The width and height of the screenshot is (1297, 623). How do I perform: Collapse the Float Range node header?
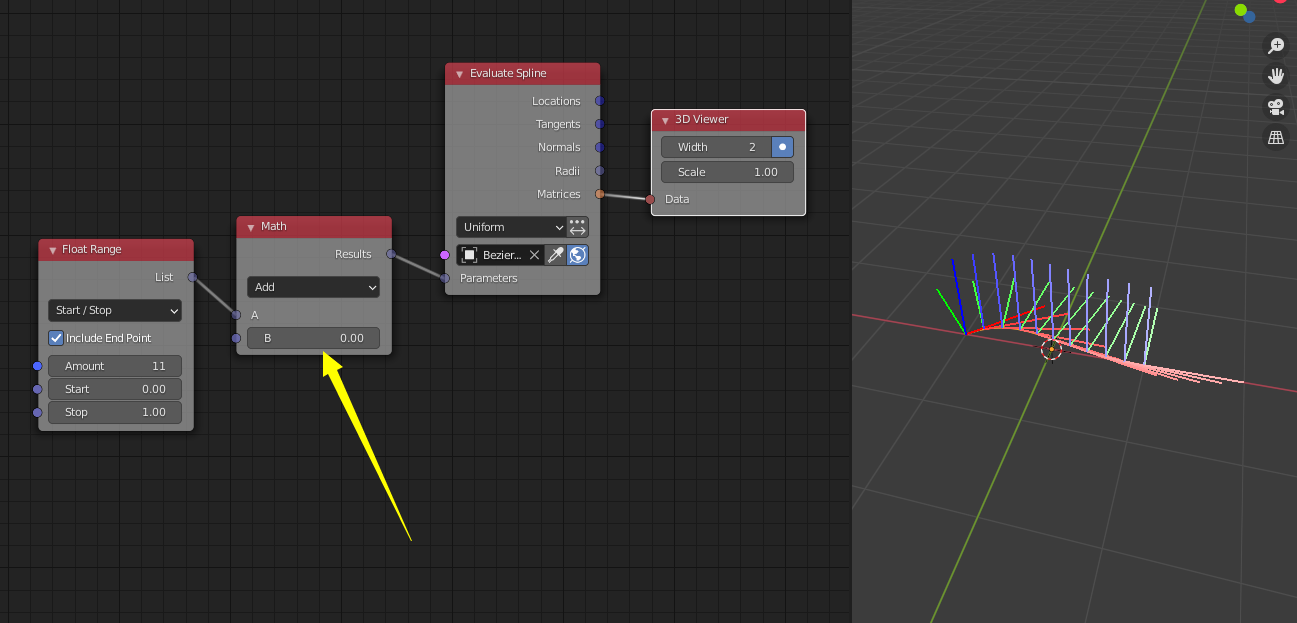pos(51,249)
